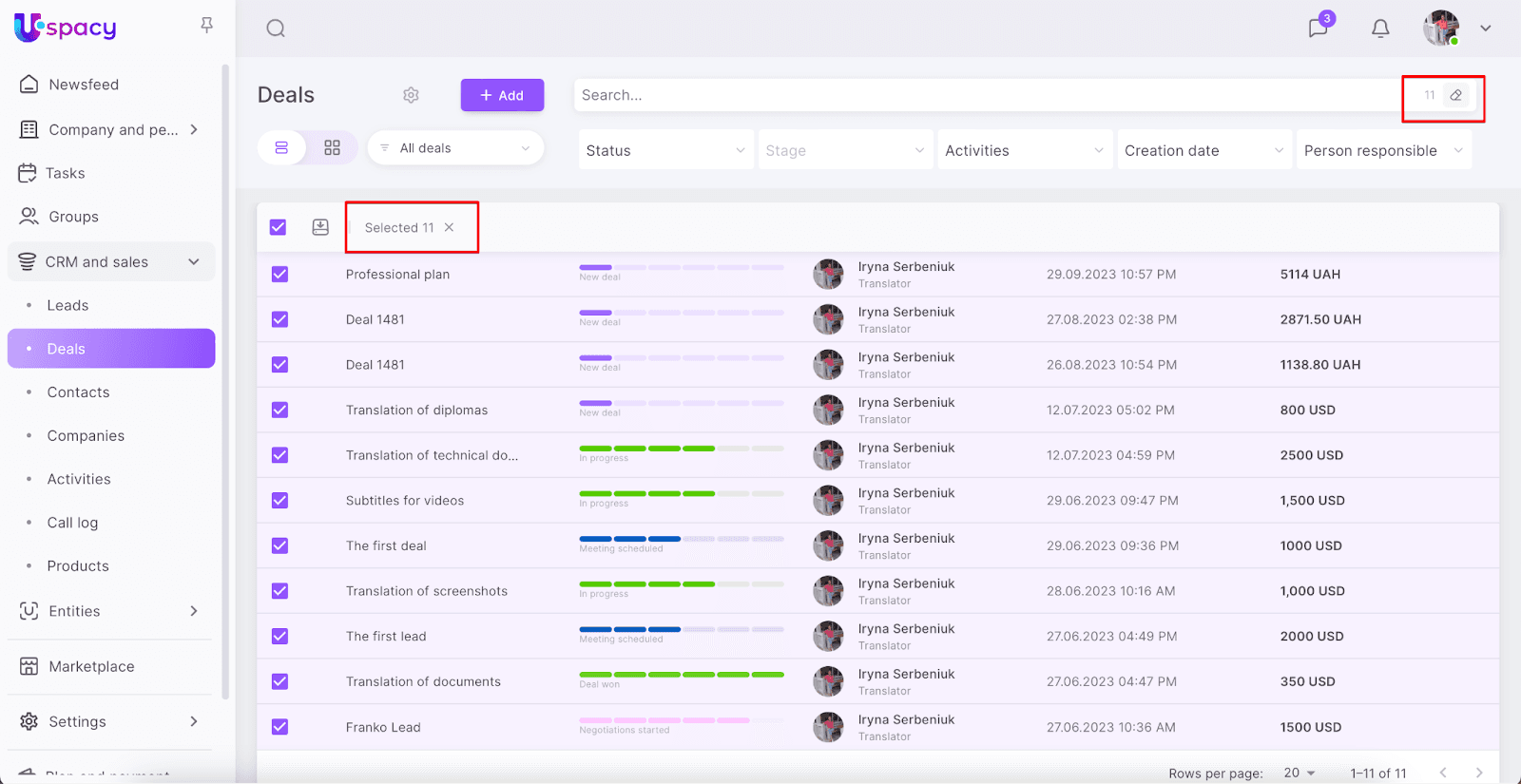Pin the sidebar with the pin icon
Image resolution: width=1521 pixels, height=784 pixels.
(206, 26)
